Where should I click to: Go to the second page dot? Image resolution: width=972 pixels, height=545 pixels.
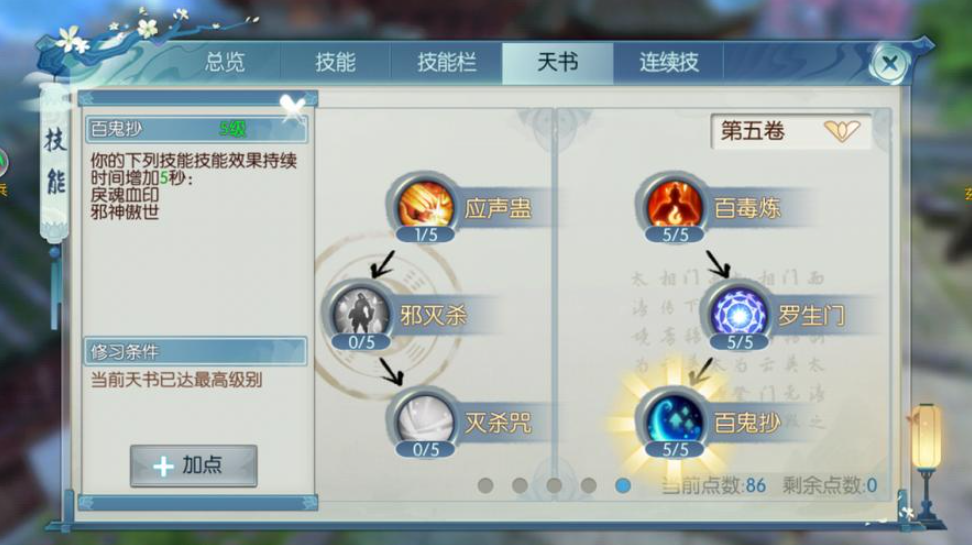[519, 485]
